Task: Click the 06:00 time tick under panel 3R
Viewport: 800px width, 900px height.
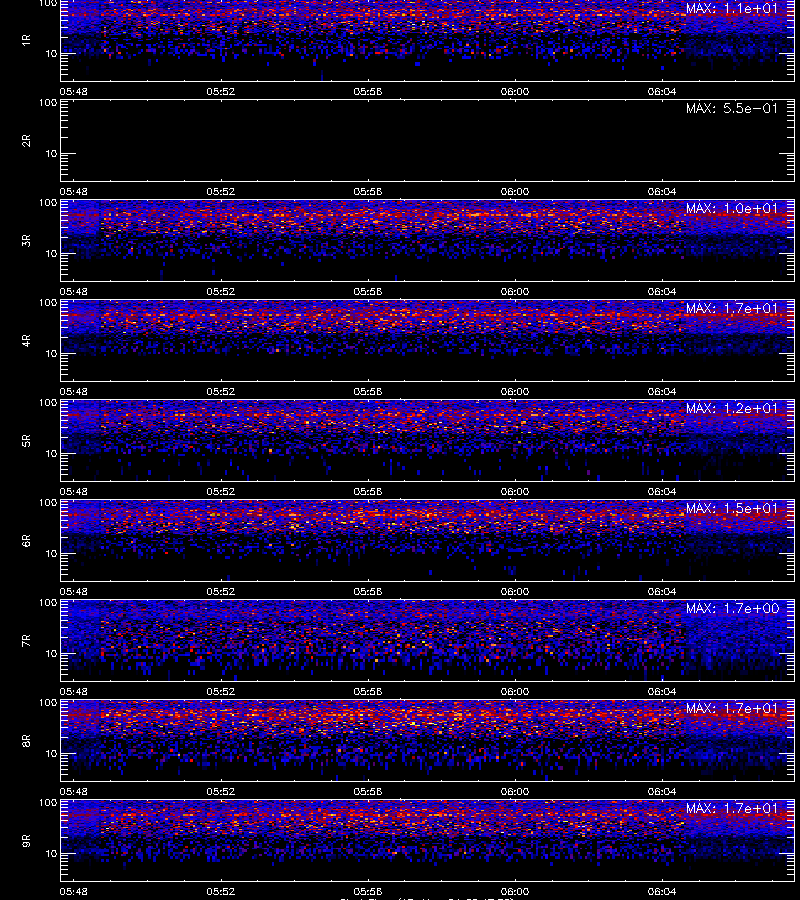Action: [x=515, y=291]
